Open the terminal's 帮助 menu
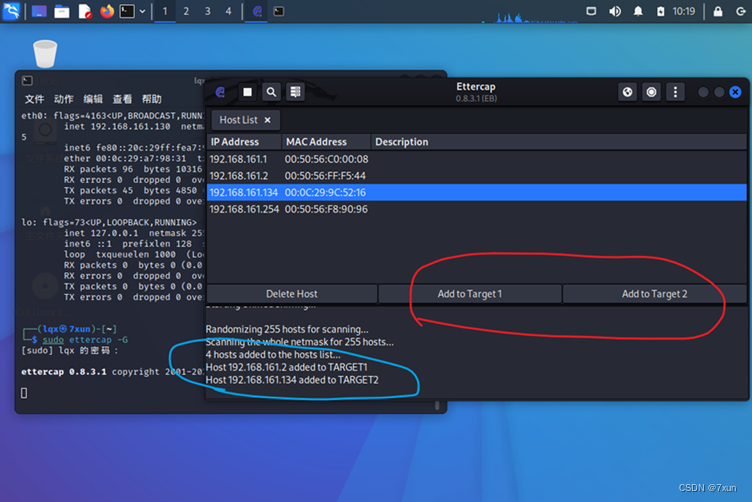 (152, 99)
